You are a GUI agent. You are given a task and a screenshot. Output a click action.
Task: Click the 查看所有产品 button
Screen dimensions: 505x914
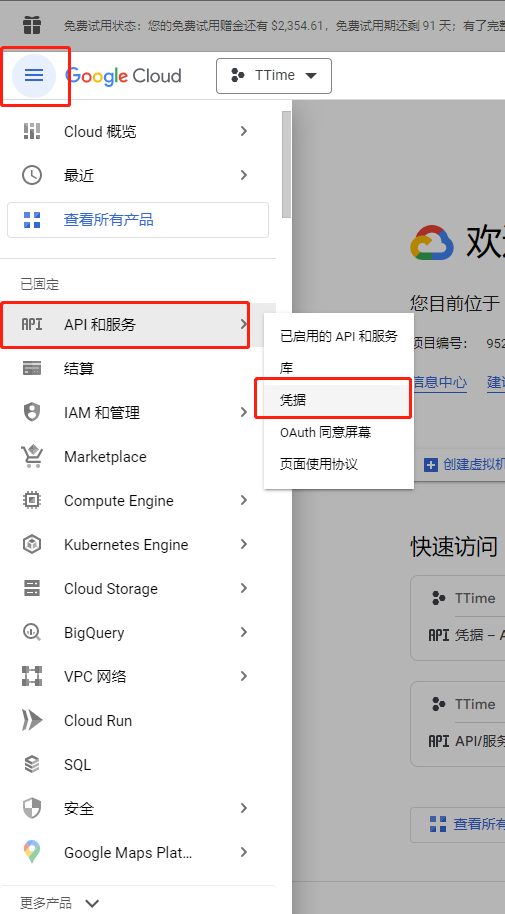click(138, 220)
